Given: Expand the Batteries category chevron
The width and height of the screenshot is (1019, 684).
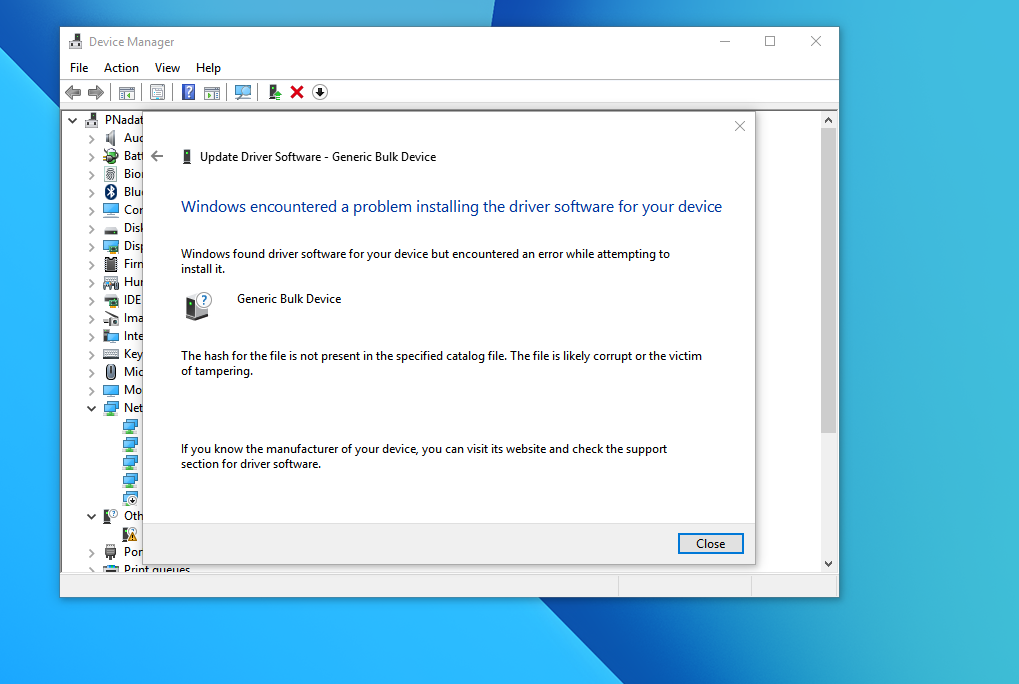Looking at the screenshot, I should (x=92, y=157).
